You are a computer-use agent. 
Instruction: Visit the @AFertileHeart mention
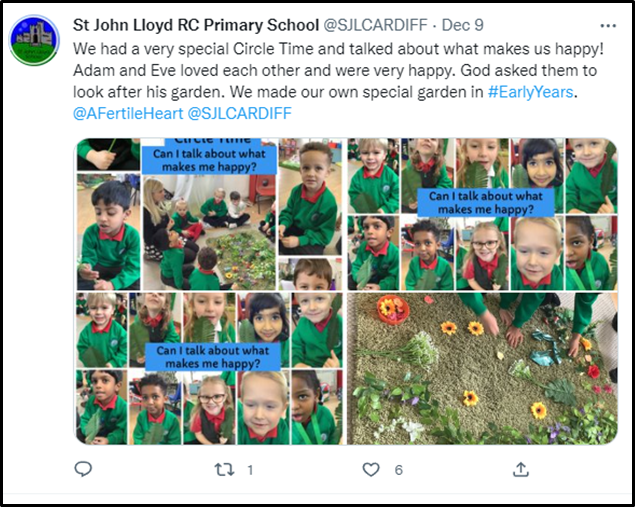coord(128,113)
